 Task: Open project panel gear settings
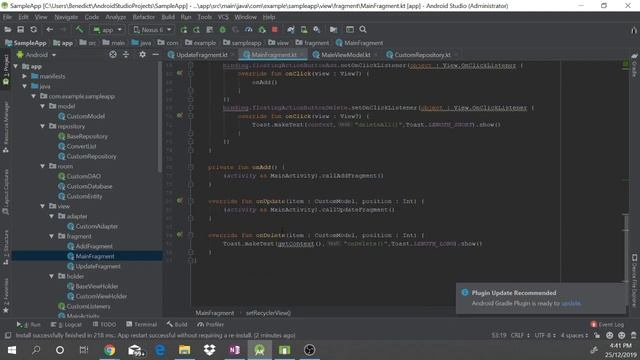coord(142,54)
